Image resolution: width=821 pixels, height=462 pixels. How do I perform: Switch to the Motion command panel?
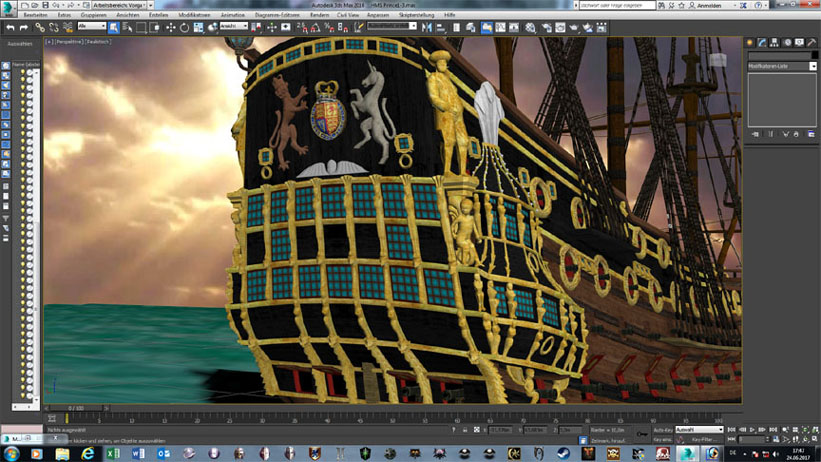click(x=787, y=42)
